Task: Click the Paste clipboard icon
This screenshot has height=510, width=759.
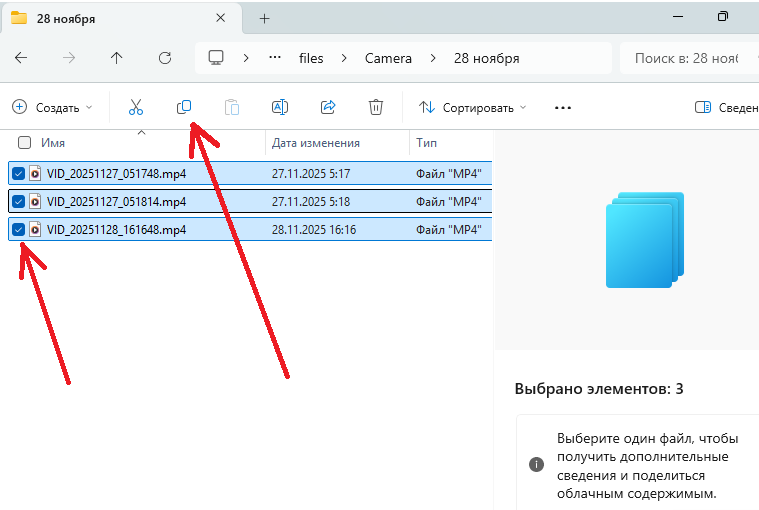Action: click(232, 107)
